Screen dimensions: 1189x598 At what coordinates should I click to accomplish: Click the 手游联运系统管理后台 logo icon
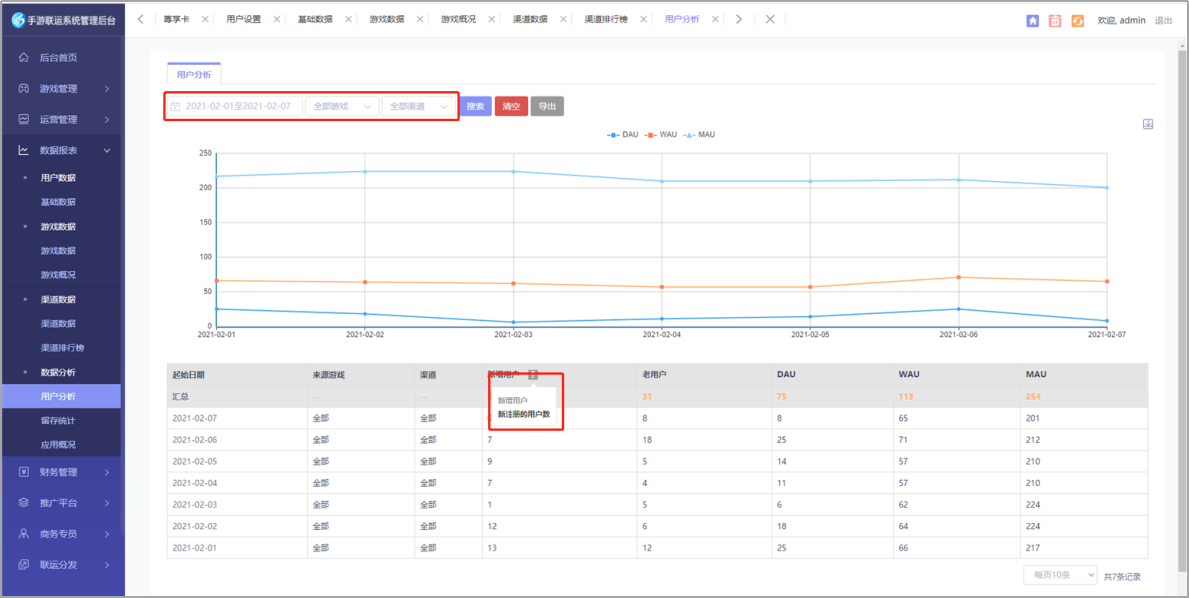pyautogui.click(x=18, y=20)
